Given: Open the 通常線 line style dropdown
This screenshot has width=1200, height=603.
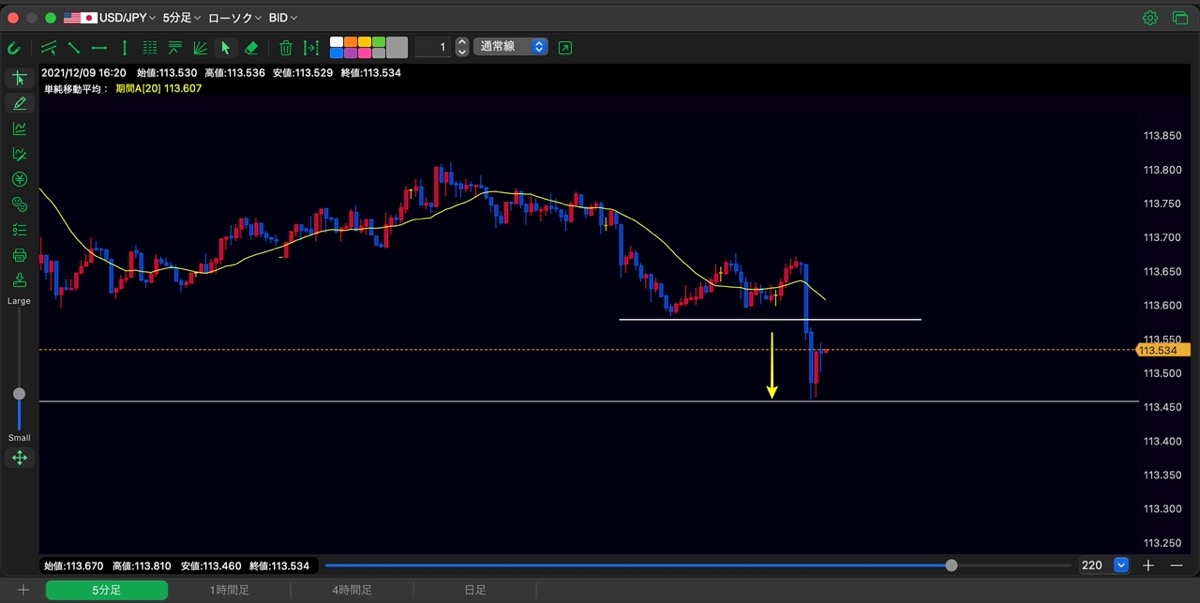Looking at the screenshot, I should click(510, 47).
